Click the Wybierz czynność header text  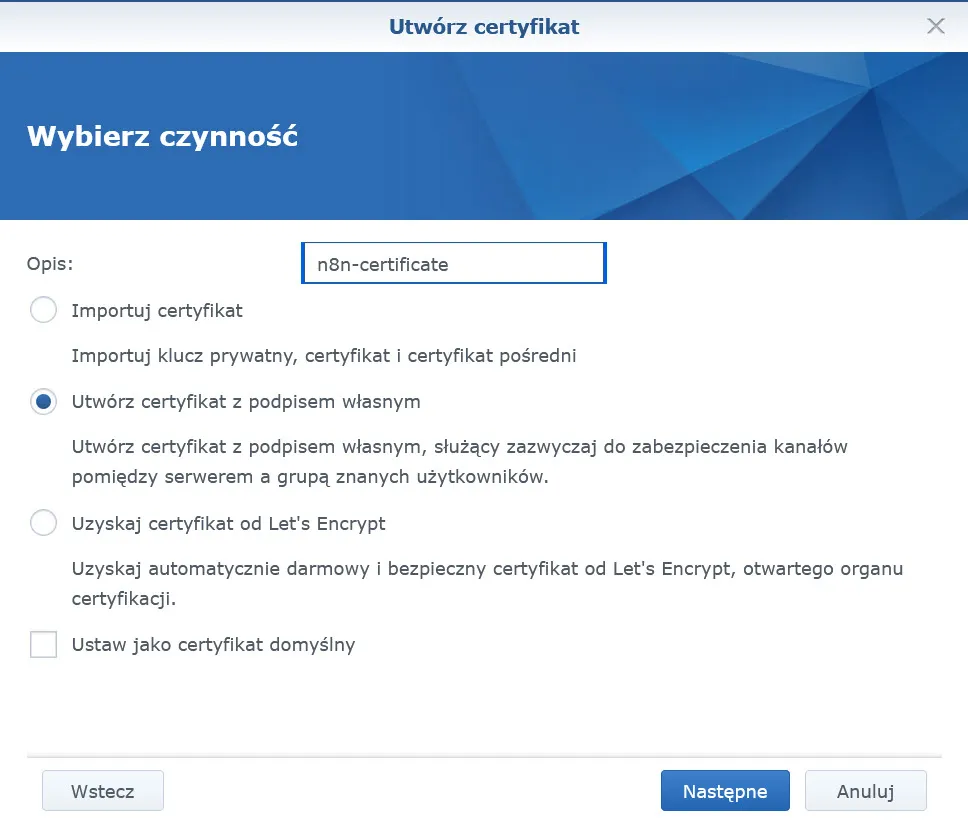click(x=162, y=136)
